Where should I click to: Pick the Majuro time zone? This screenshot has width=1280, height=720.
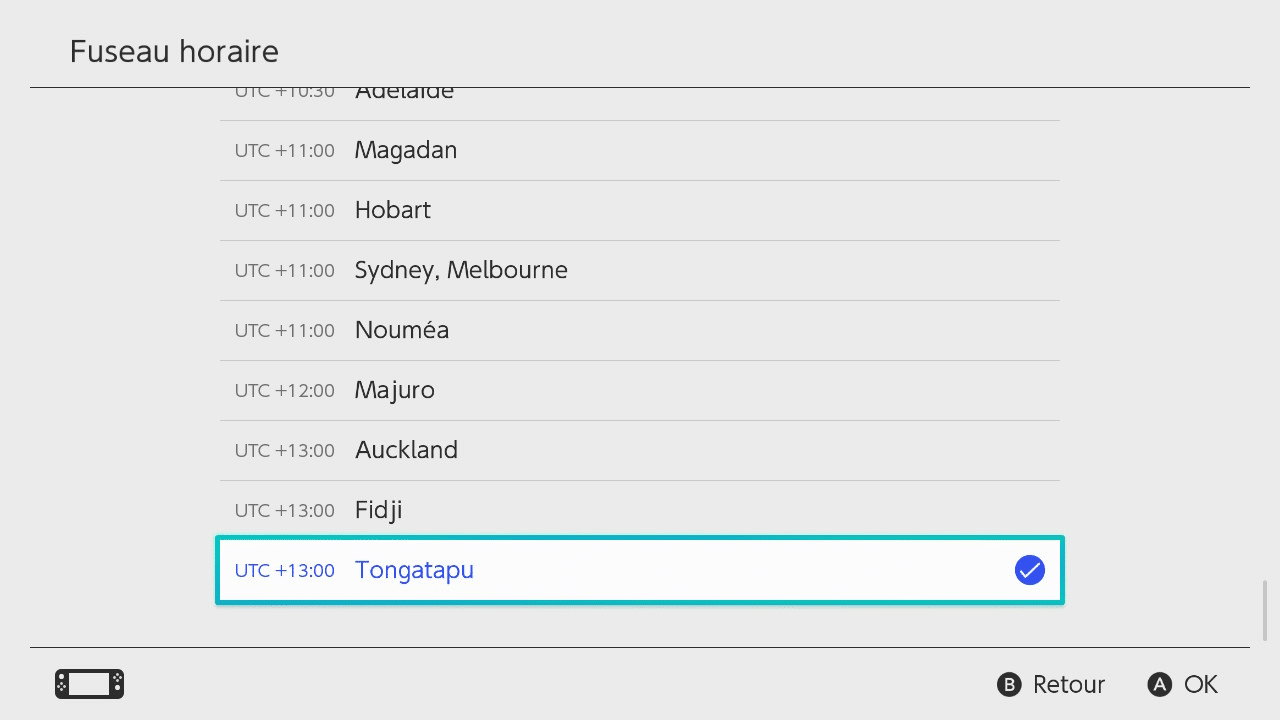click(640, 390)
